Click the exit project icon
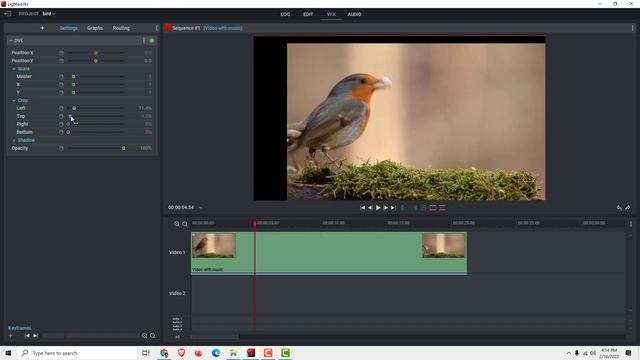Image resolution: width=640 pixels, height=360 pixels. [x=8, y=14]
